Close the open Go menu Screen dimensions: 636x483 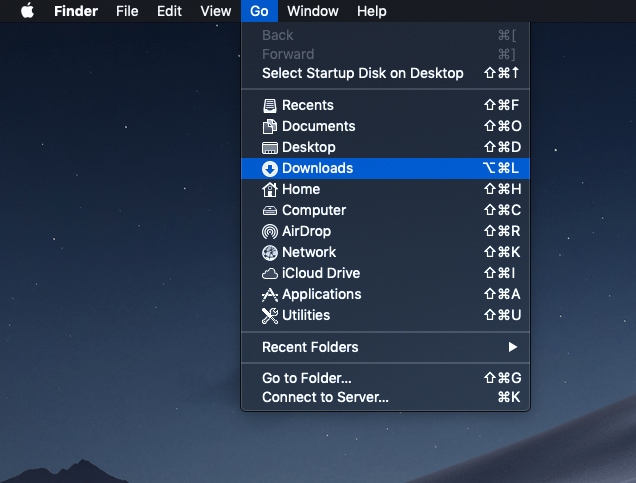point(259,11)
